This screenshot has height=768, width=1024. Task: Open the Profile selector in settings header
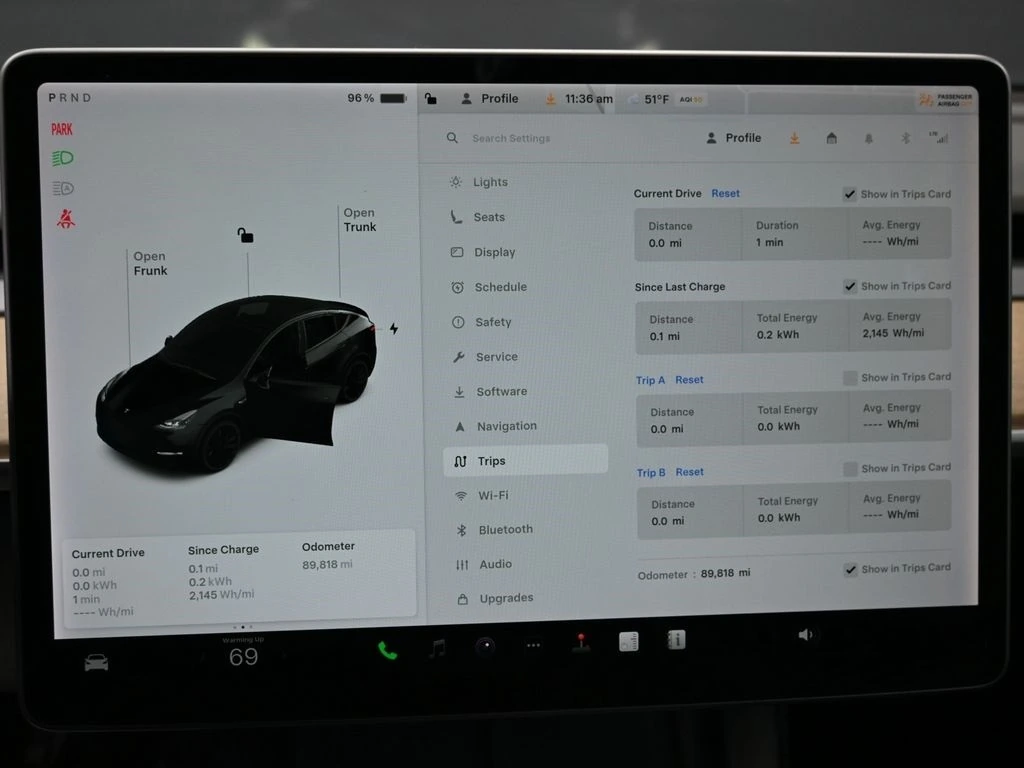pyautogui.click(x=733, y=138)
